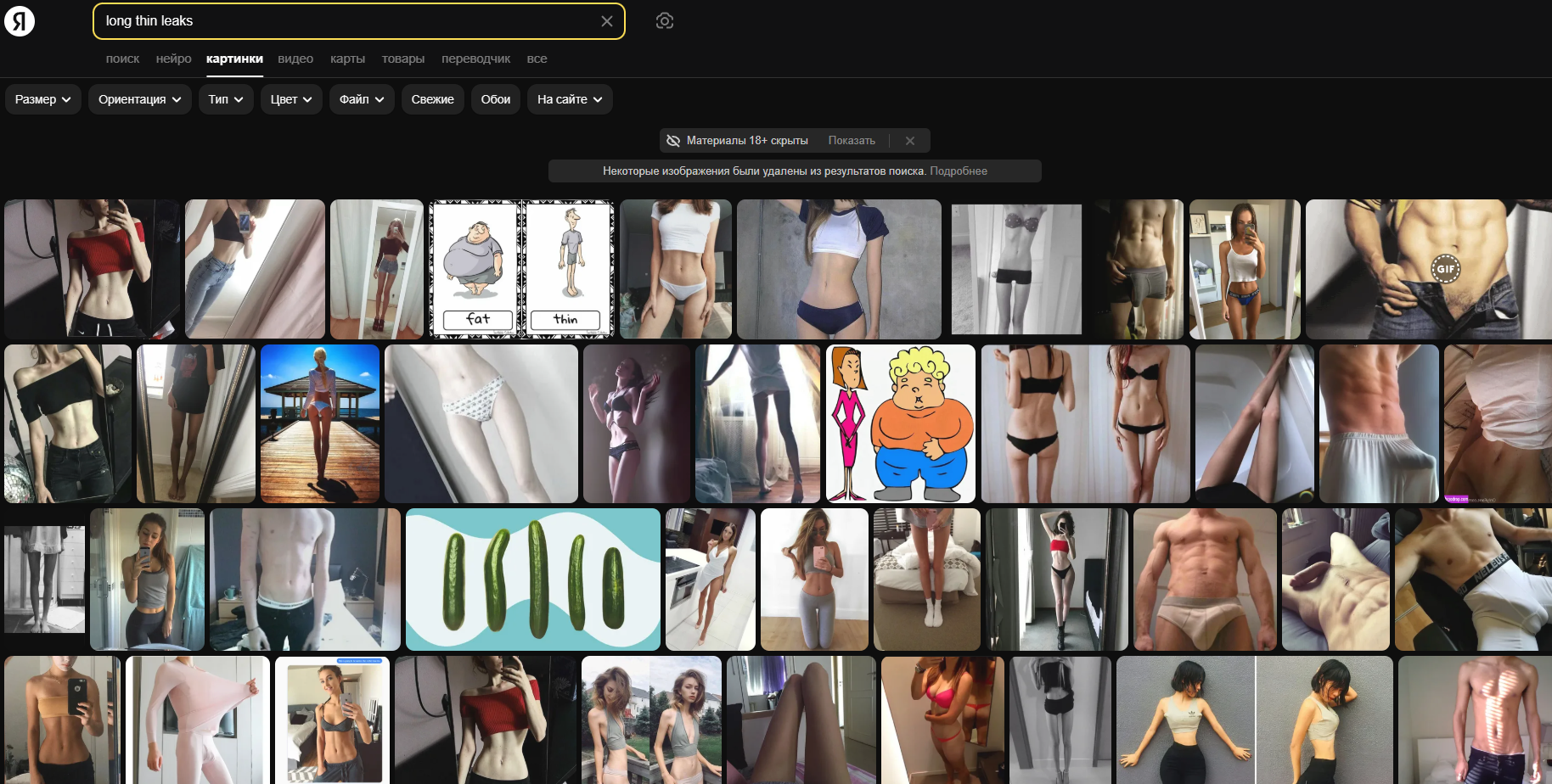Open the Ориентация dropdown filter
Image resolution: width=1552 pixels, height=784 pixels.
140,99
